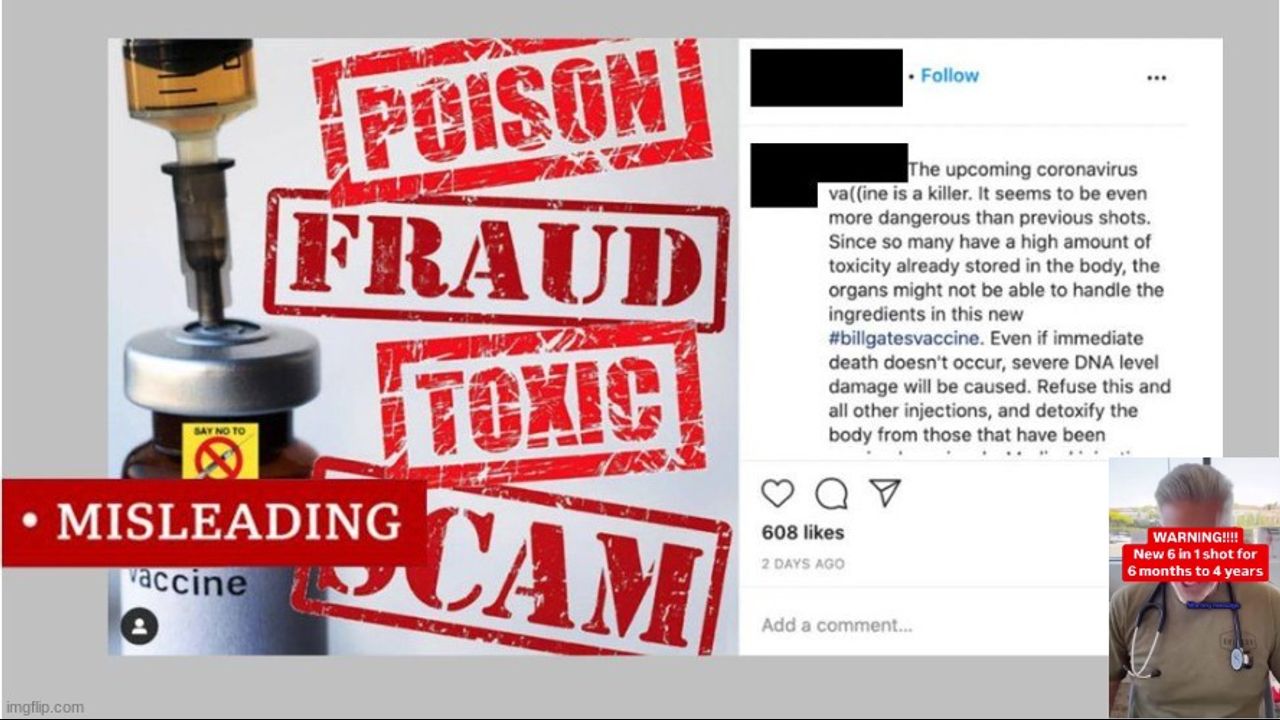Viewport: 1280px width, 720px height.
Task: Click the POISON stamp on the image
Action: (x=512, y=107)
